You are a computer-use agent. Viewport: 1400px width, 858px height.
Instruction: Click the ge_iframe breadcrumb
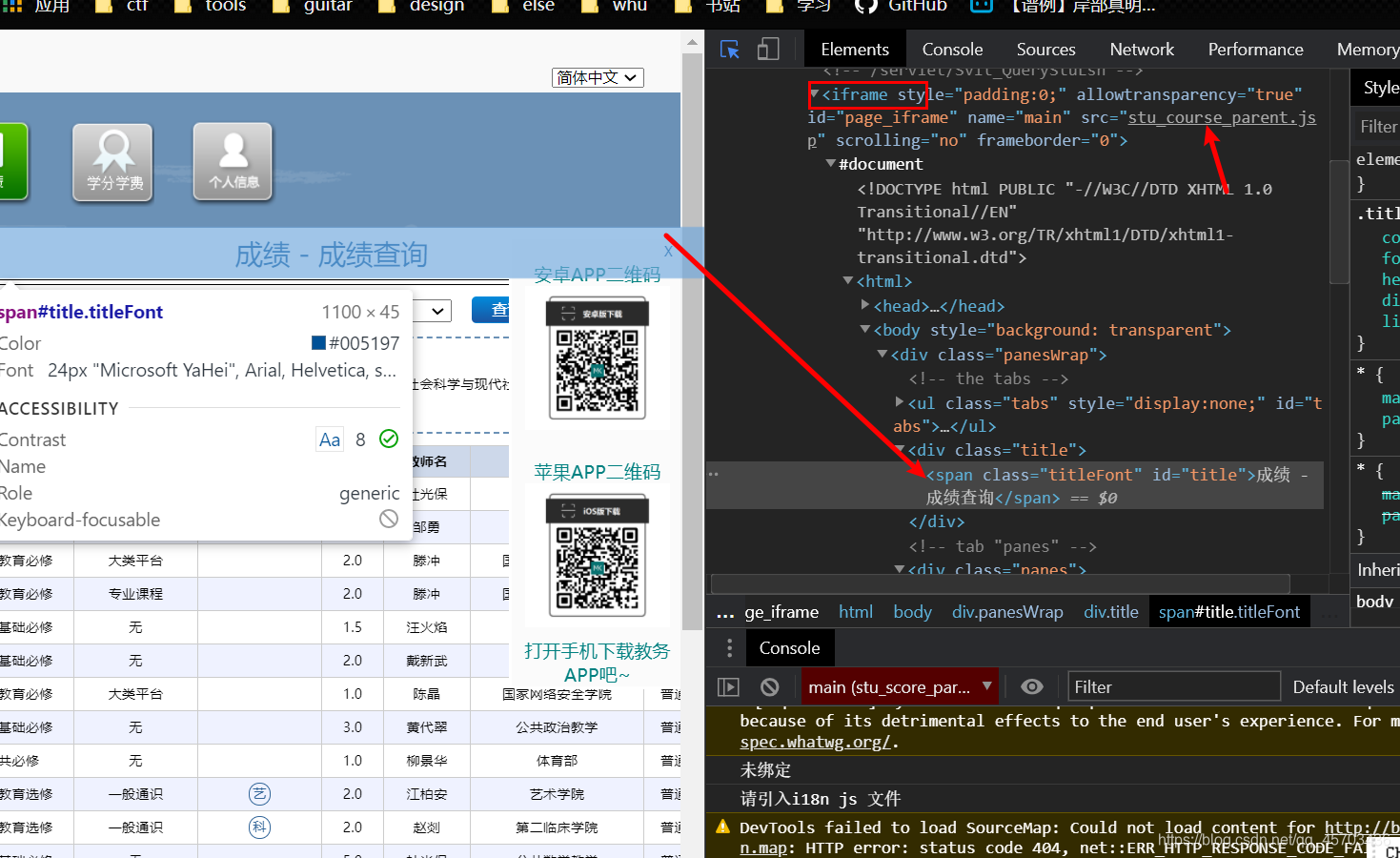781,612
